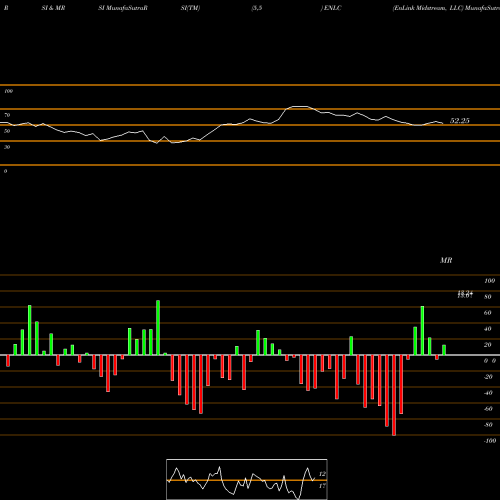Click the 'SI & MR' header text
This screenshot has width=500, height=500.
point(53,8)
